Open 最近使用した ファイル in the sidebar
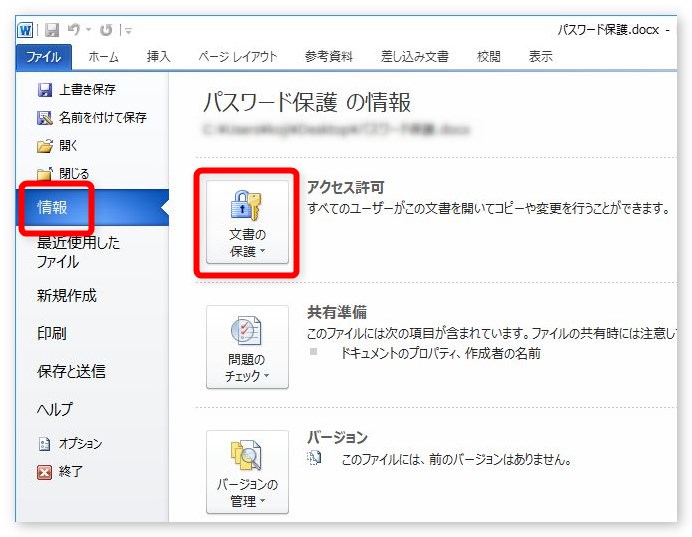Screen dimensions: 692x537 click(x=78, y=252)
